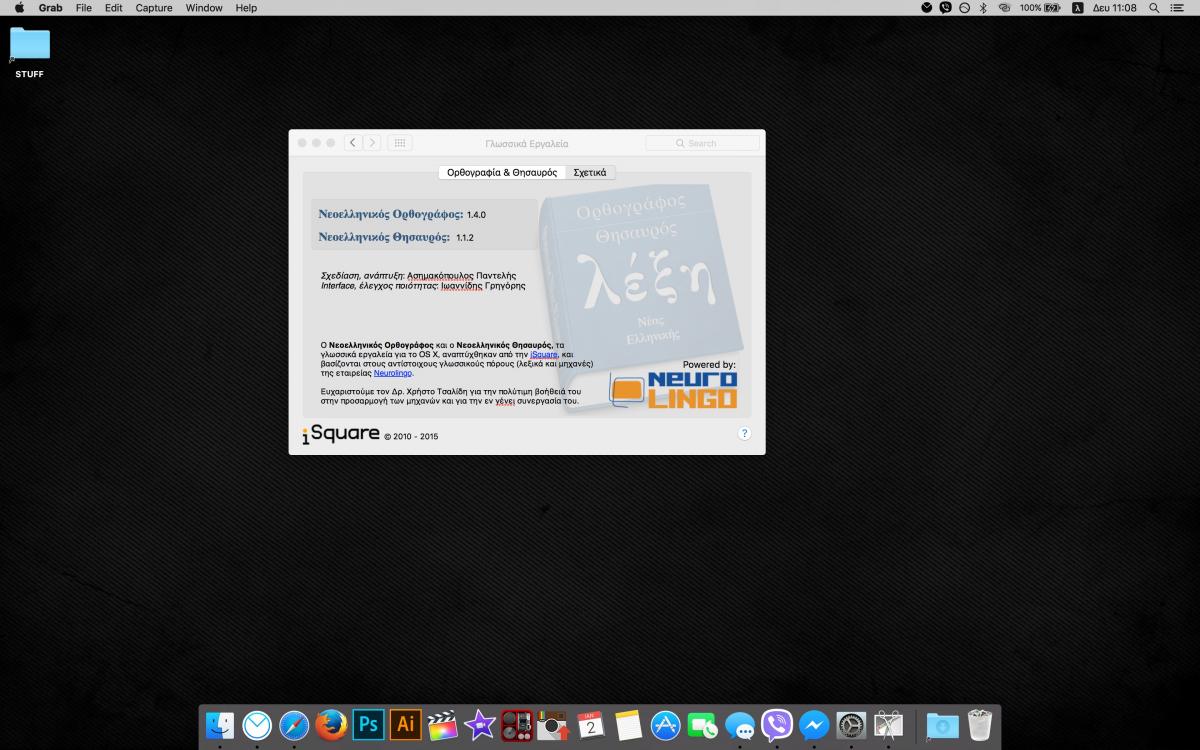Open the Capture menu

coord(154,7)
